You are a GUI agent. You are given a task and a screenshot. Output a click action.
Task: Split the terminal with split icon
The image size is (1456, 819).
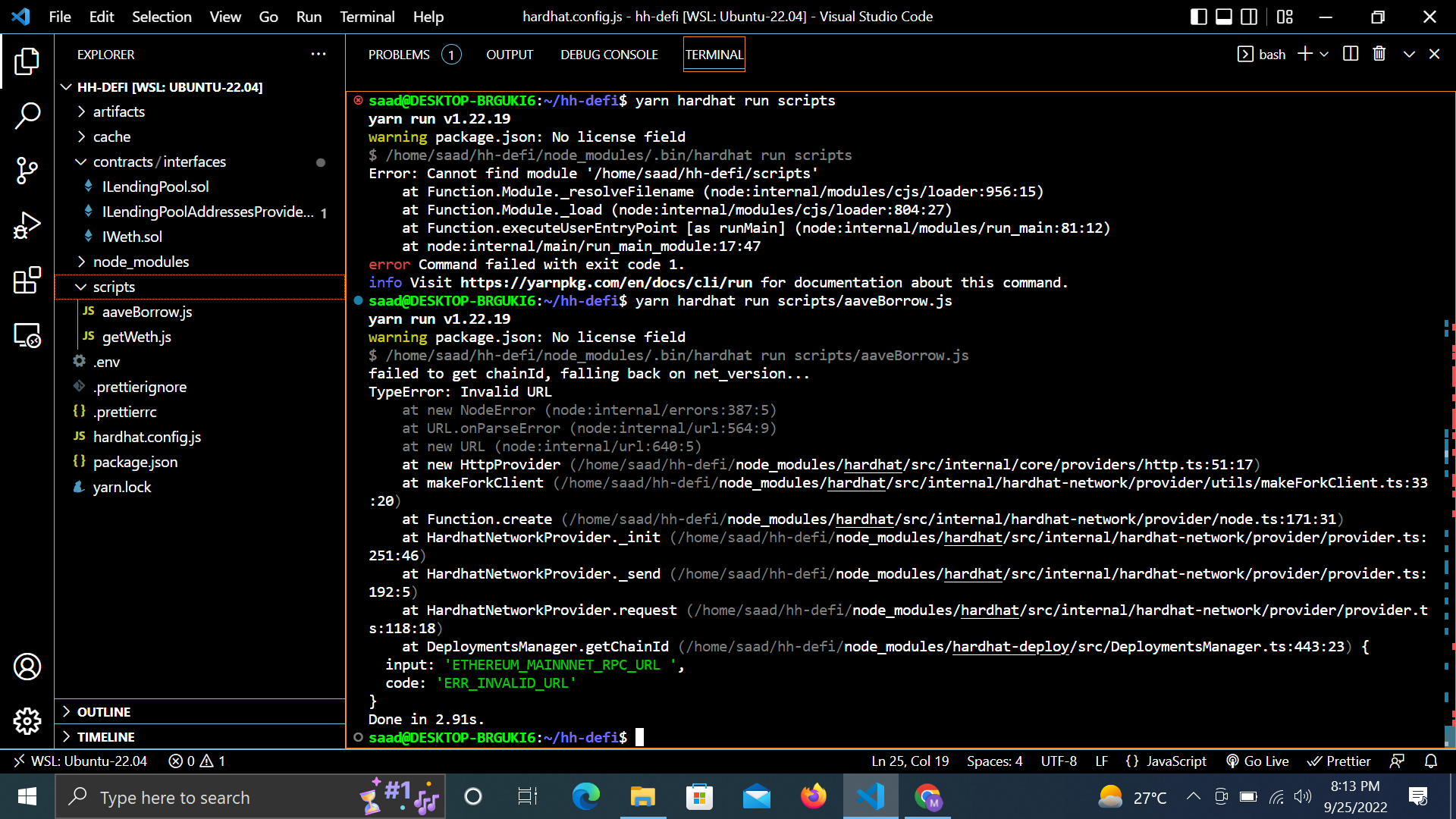[1350, 54]
